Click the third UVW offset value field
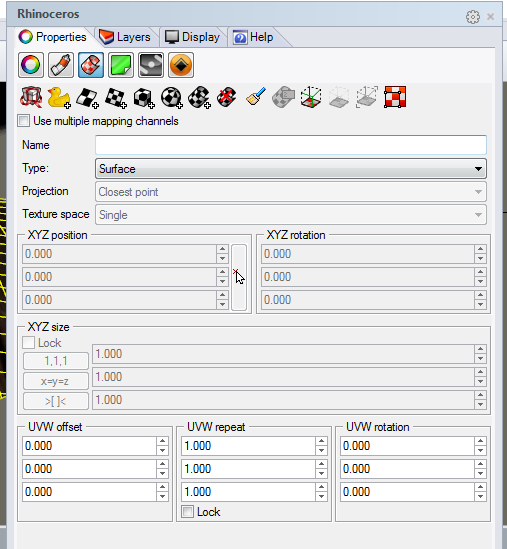507x549 pixels. (x=89, y=492)
